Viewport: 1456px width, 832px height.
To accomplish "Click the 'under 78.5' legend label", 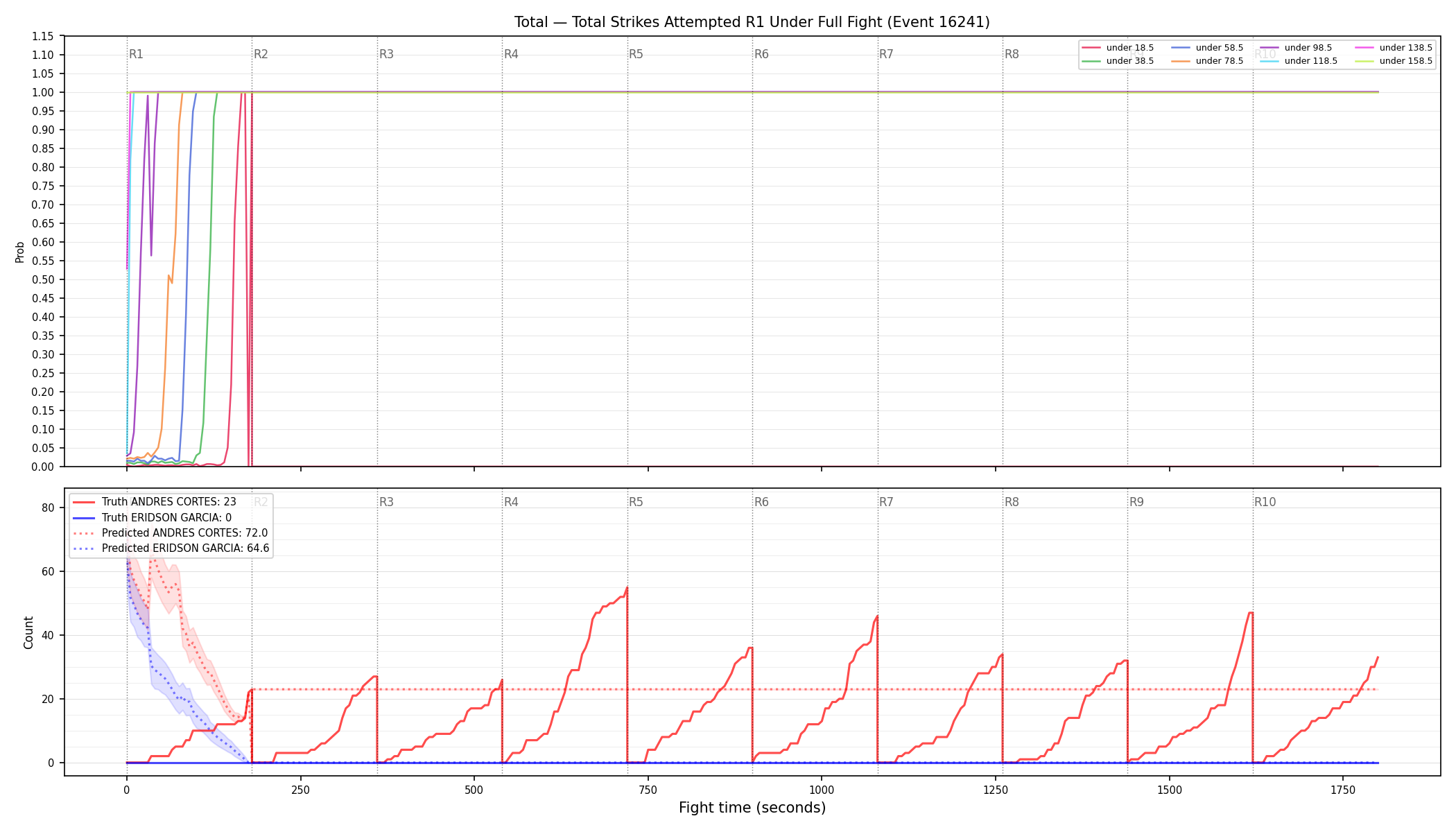I will pyautogui.click(x=1220, y=61).
